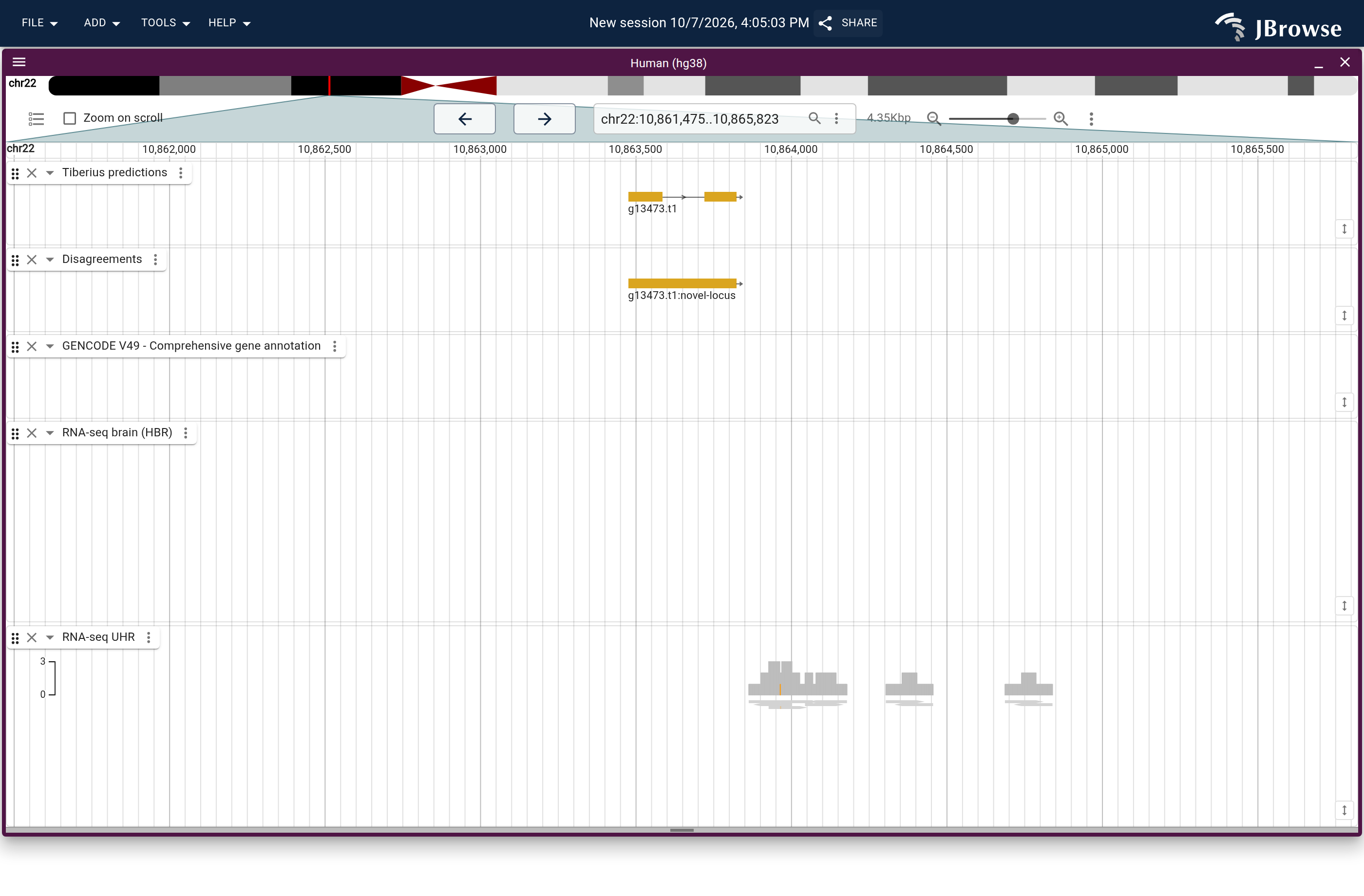Grab the Disagreements track drag handle

16,260
